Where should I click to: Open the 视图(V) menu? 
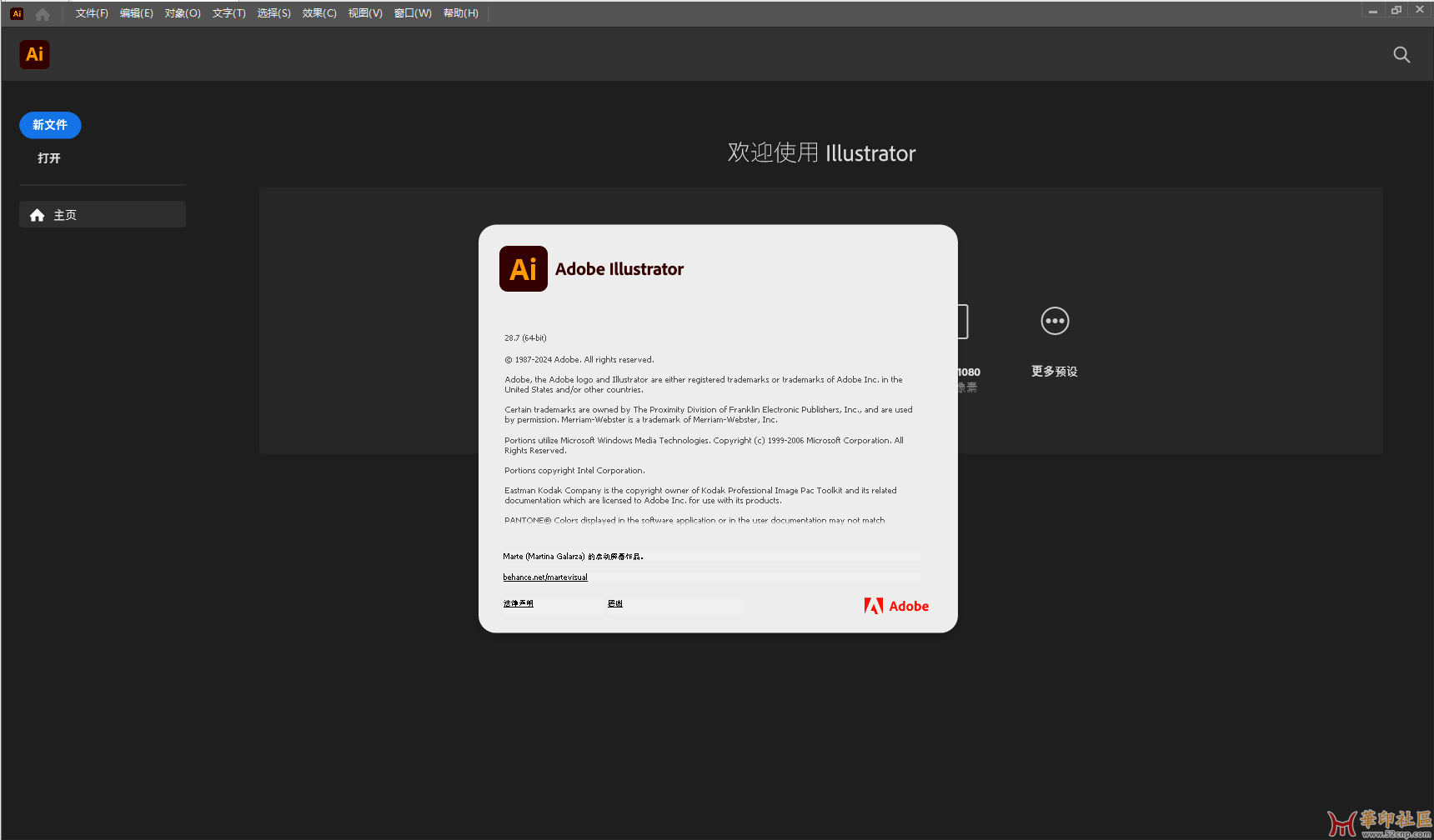(x=365, y=13)
